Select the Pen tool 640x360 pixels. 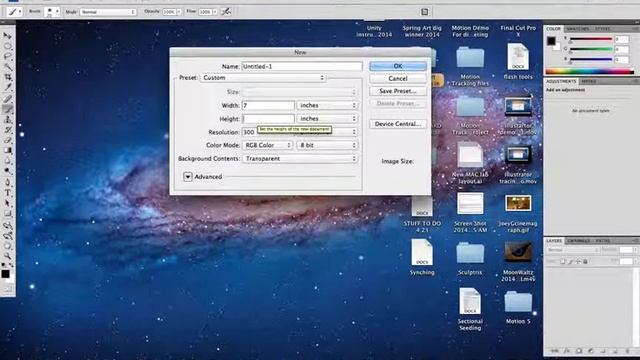(x=7, y=182)
